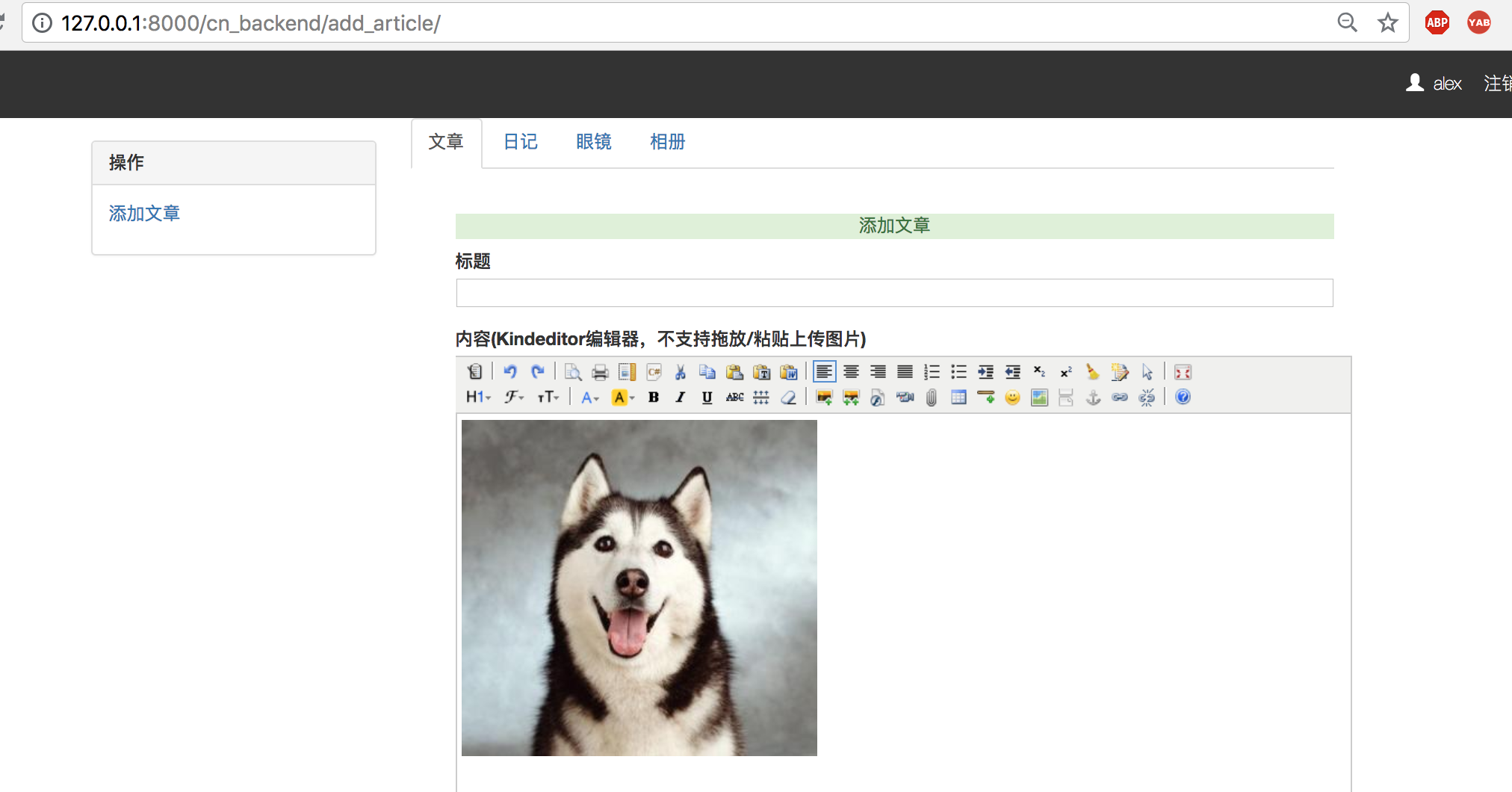Open the font size dropdown
Image resolution: width=1512 pixels, height=792 pixels.
click(x=548, y=397)
